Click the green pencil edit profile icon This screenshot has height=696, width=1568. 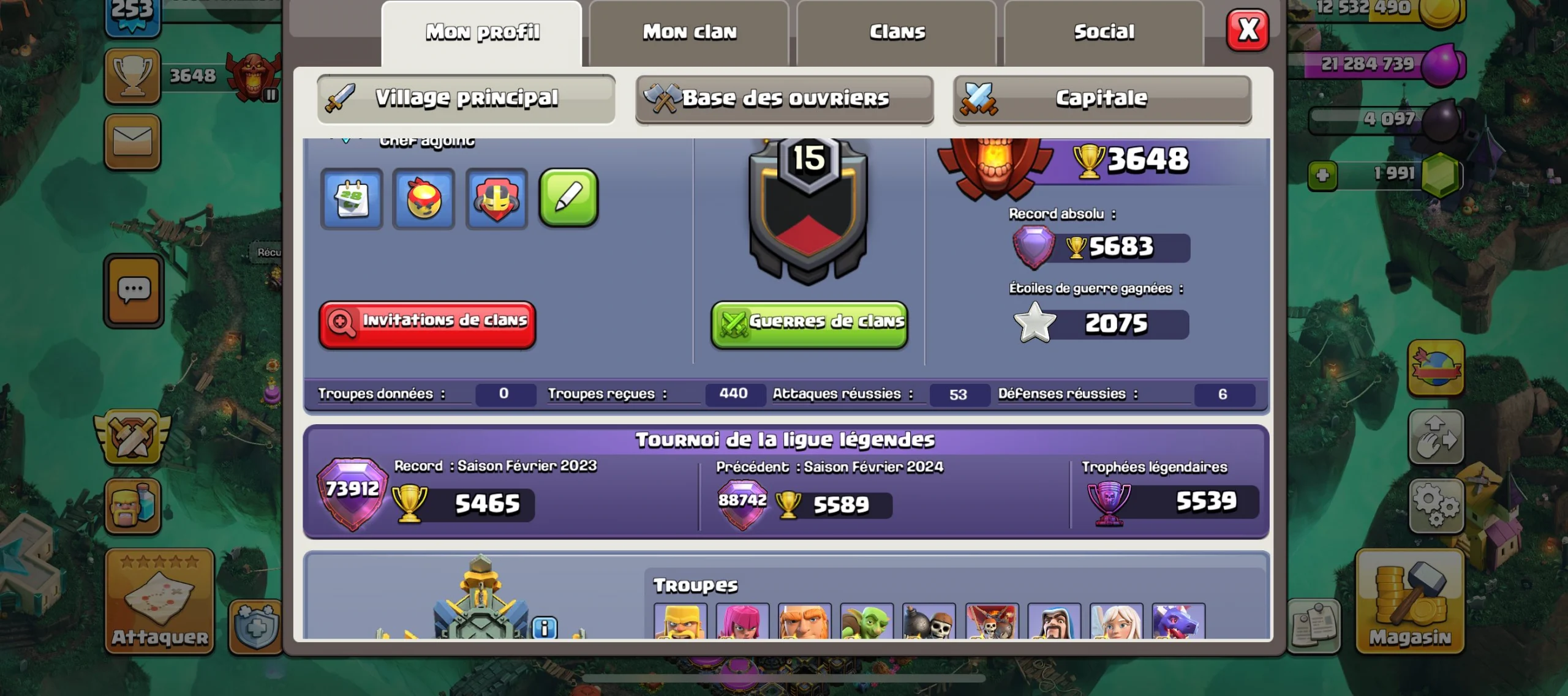[568, 198]
